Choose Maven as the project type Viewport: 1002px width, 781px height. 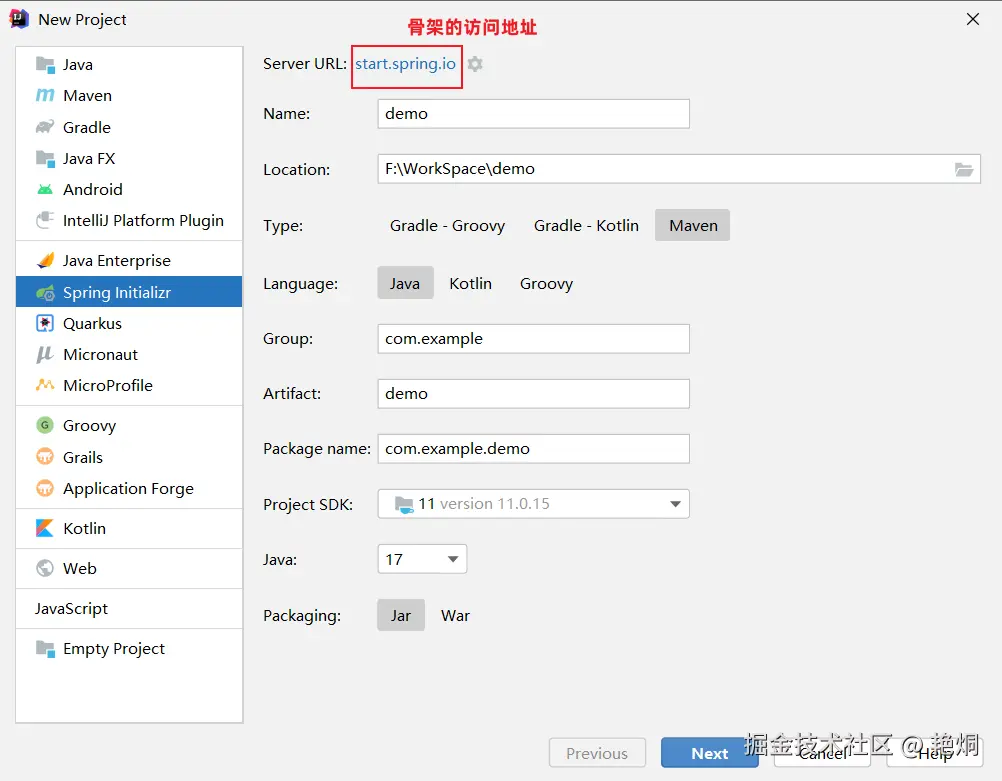tap(693, 226)
